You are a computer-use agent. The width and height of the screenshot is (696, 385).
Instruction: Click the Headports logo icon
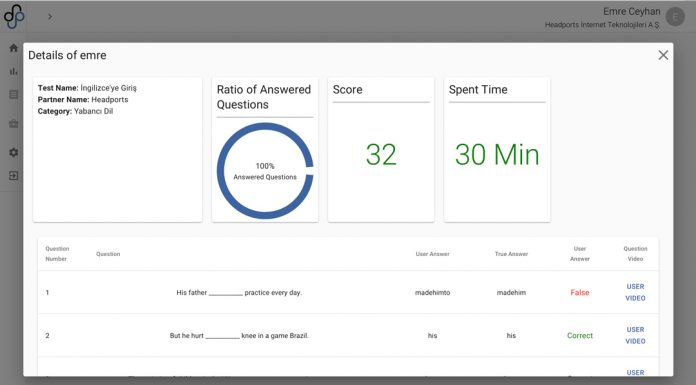point(14,16)
